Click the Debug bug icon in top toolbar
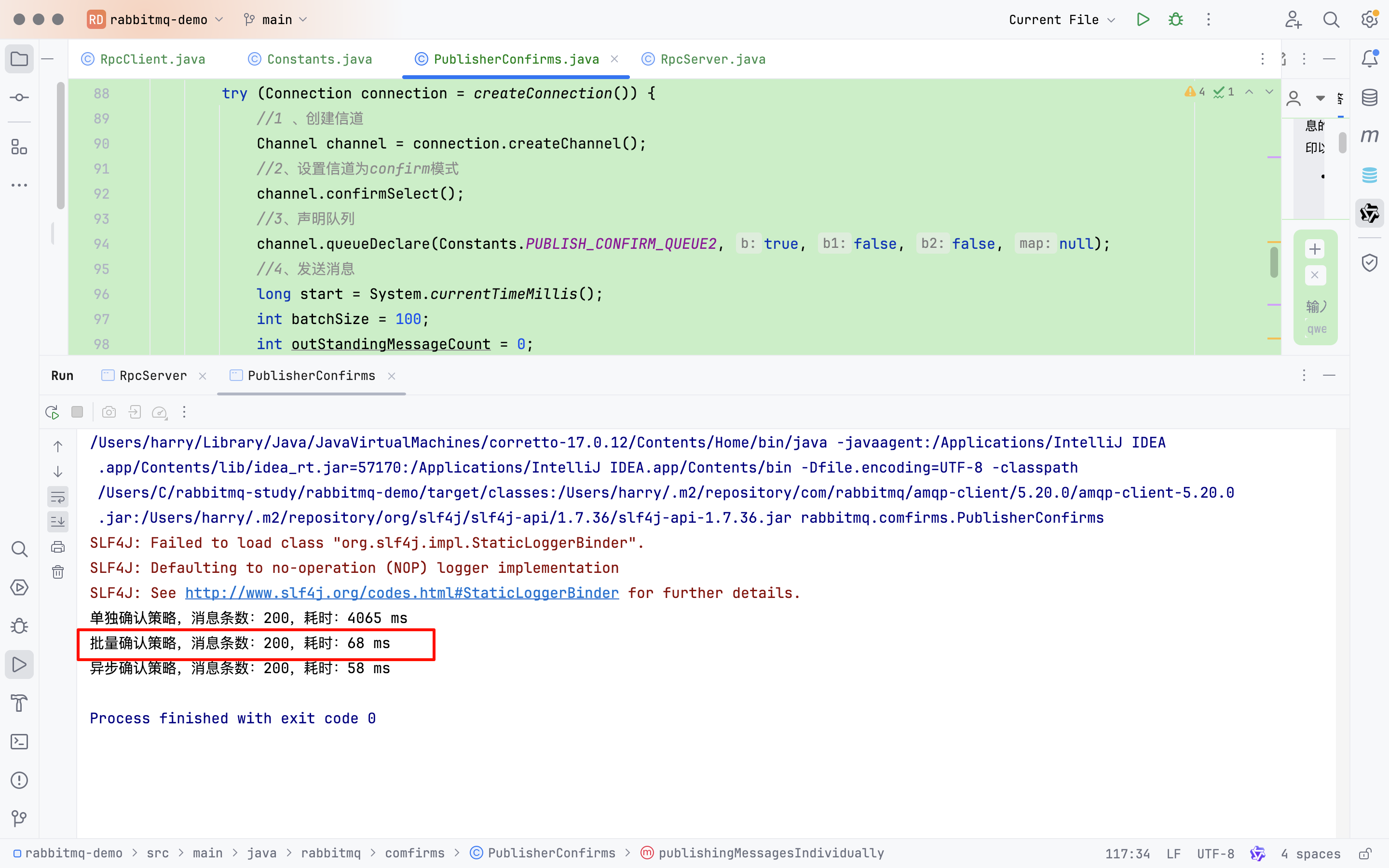The width and height of the screenshot is (1389, 868). (1175, 19)
